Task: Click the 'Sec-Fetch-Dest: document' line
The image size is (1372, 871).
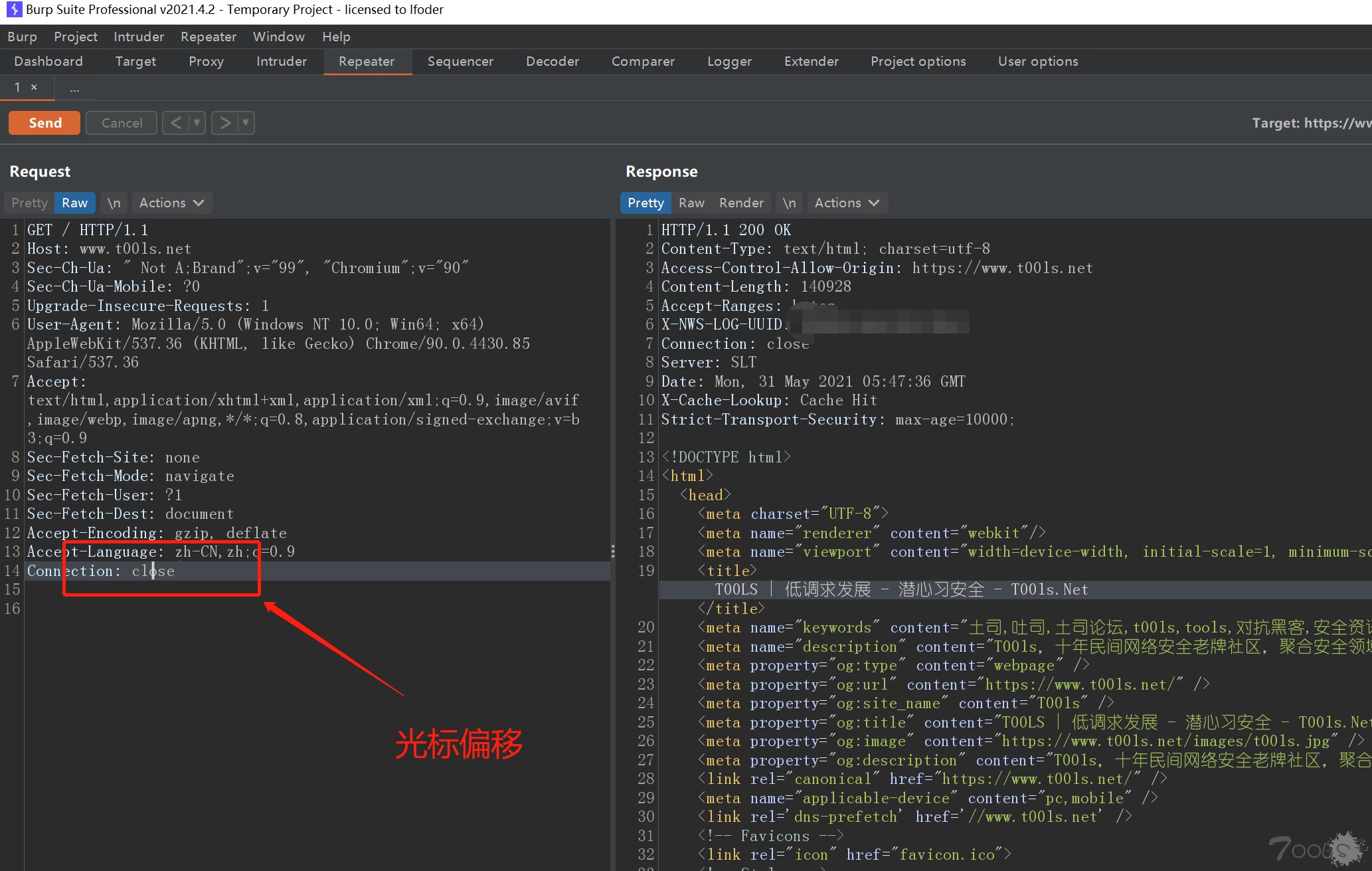Action: pos(130,514)
